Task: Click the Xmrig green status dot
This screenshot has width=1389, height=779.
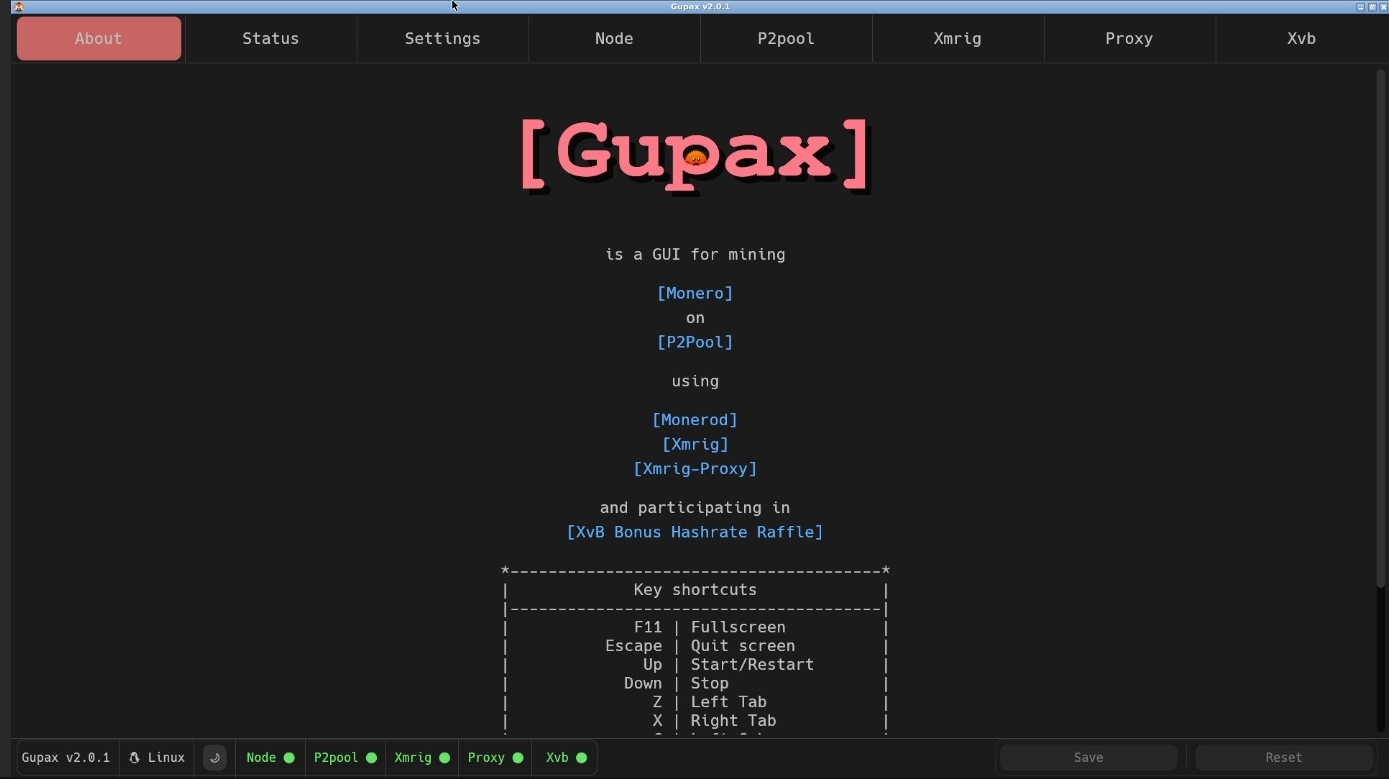Action: coord(444,758)
